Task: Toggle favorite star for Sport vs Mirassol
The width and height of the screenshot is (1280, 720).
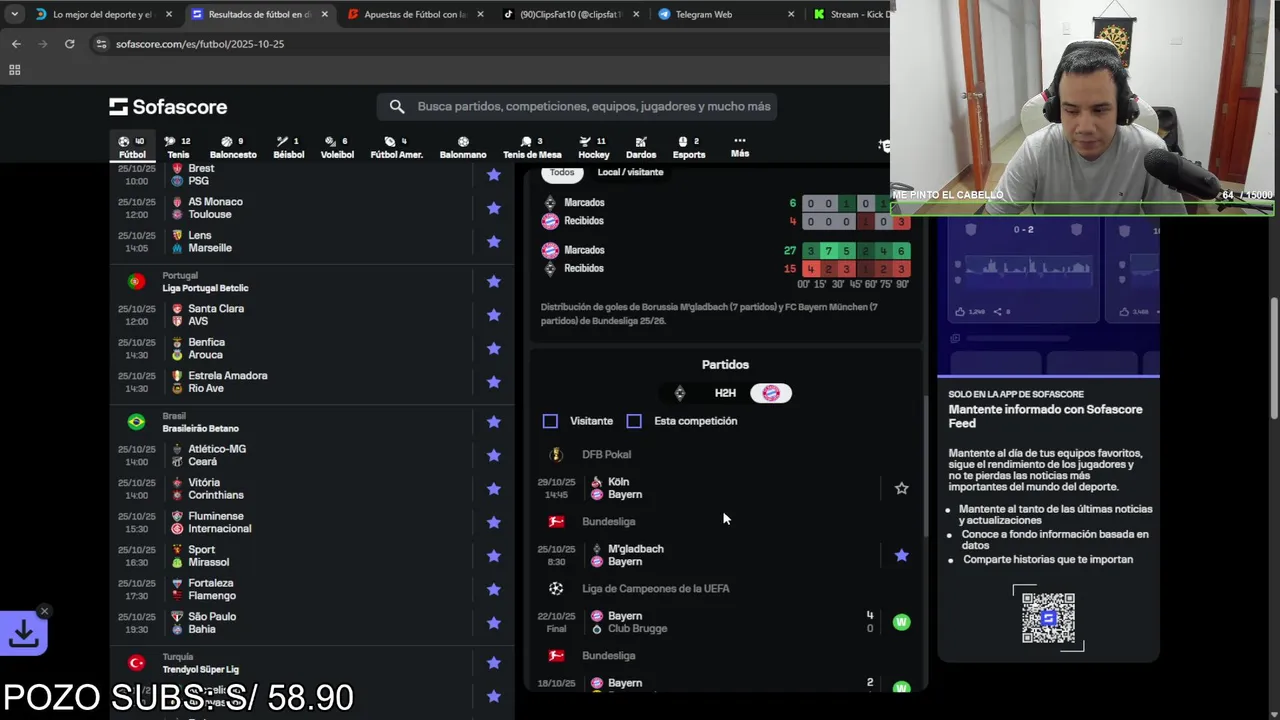Action: click(493, 556)
